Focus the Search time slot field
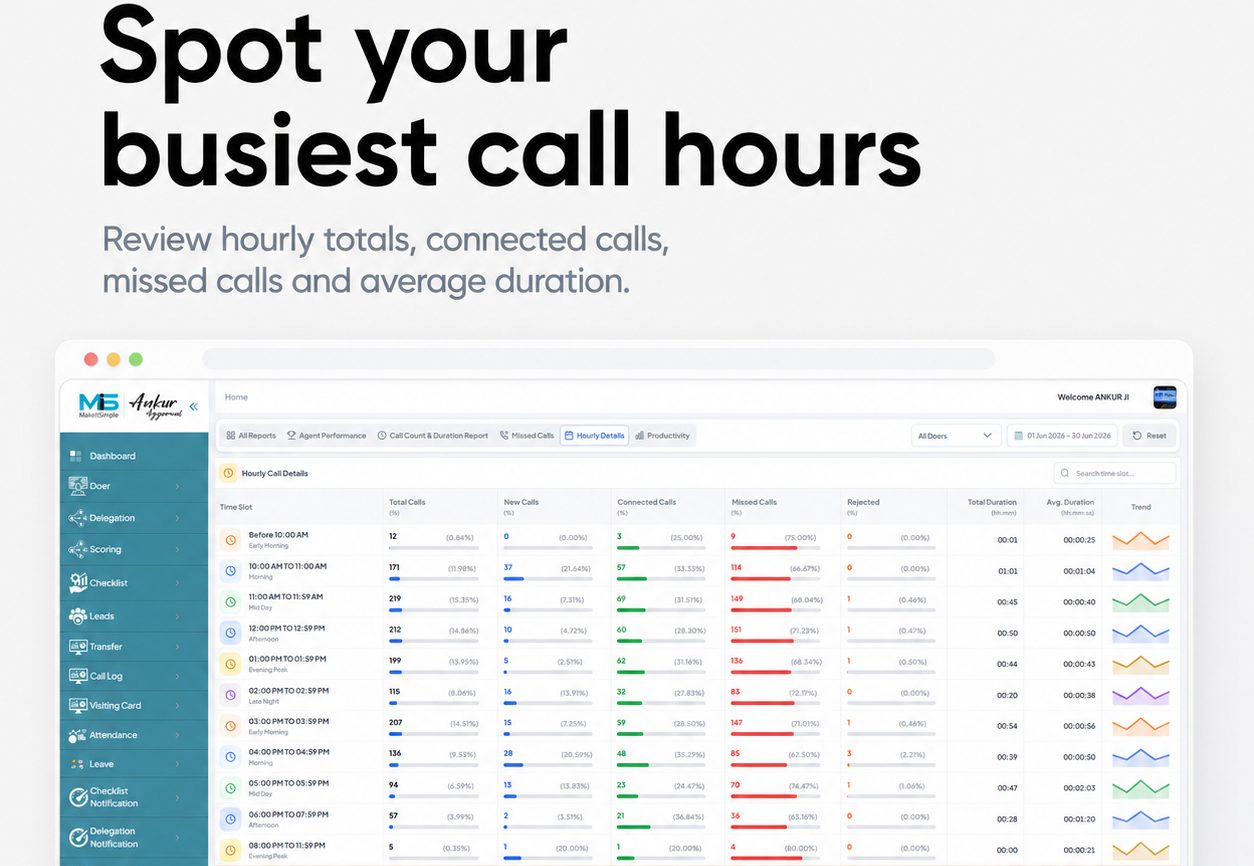The image size is (1254, 866). click(1115, 473)
